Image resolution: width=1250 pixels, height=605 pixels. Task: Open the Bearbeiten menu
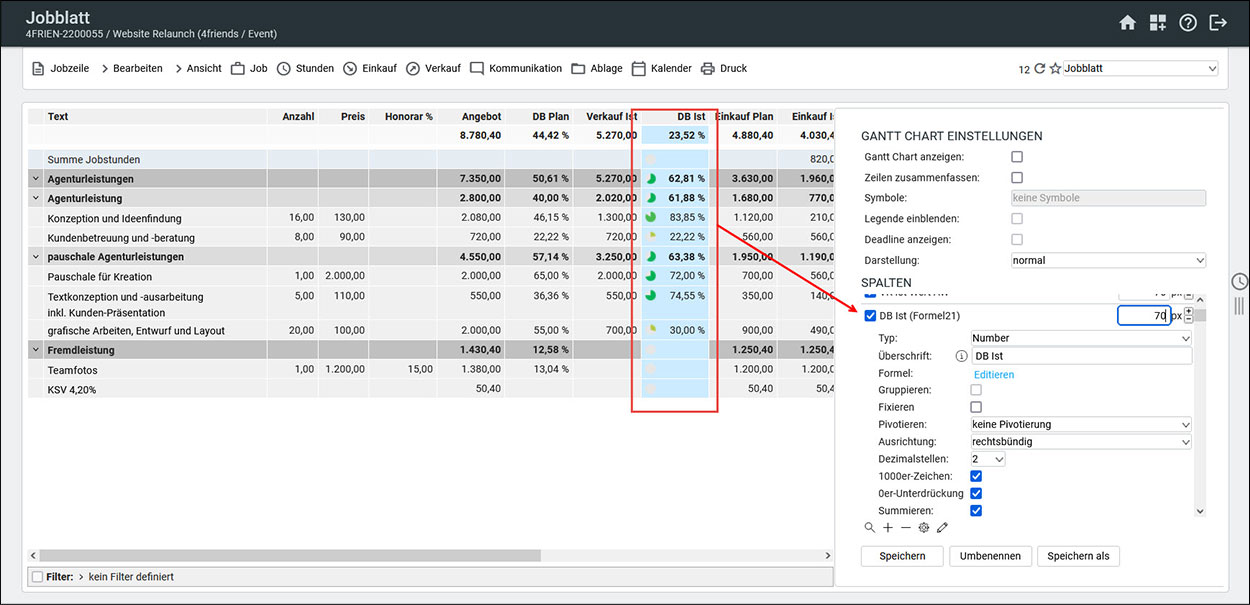(x=138, y=69)
